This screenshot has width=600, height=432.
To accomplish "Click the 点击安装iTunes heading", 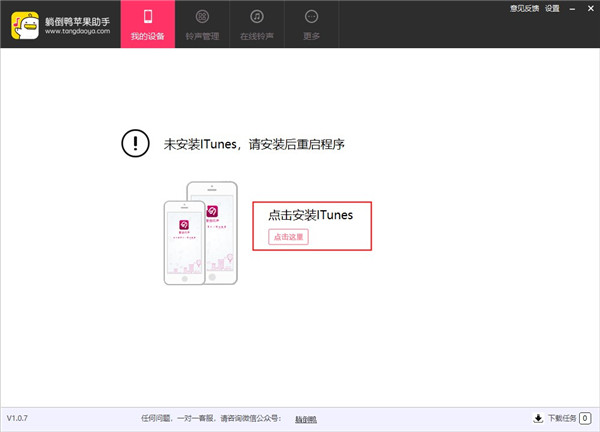I will click(x=310, y=213).
